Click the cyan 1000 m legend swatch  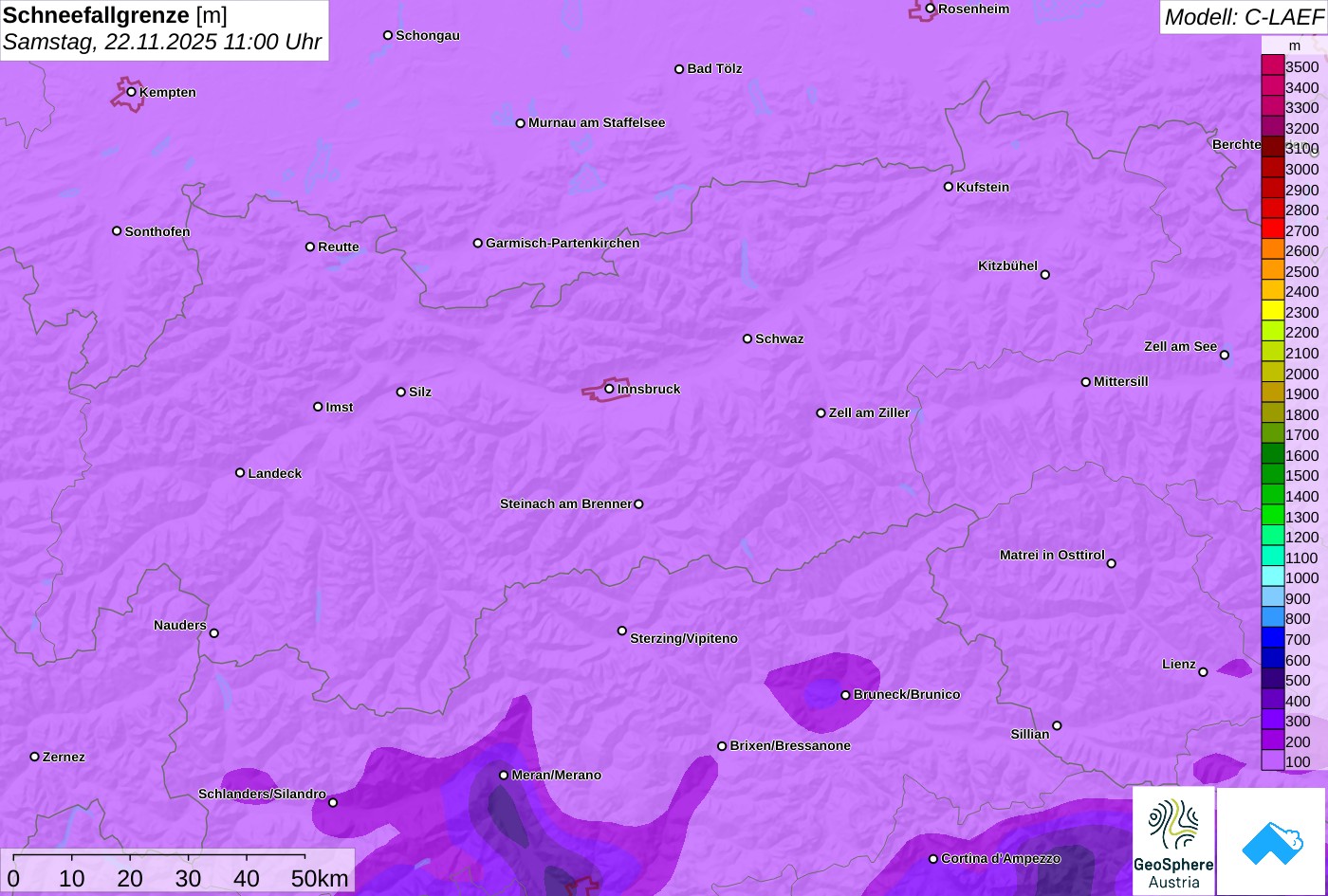point(1272,576)
